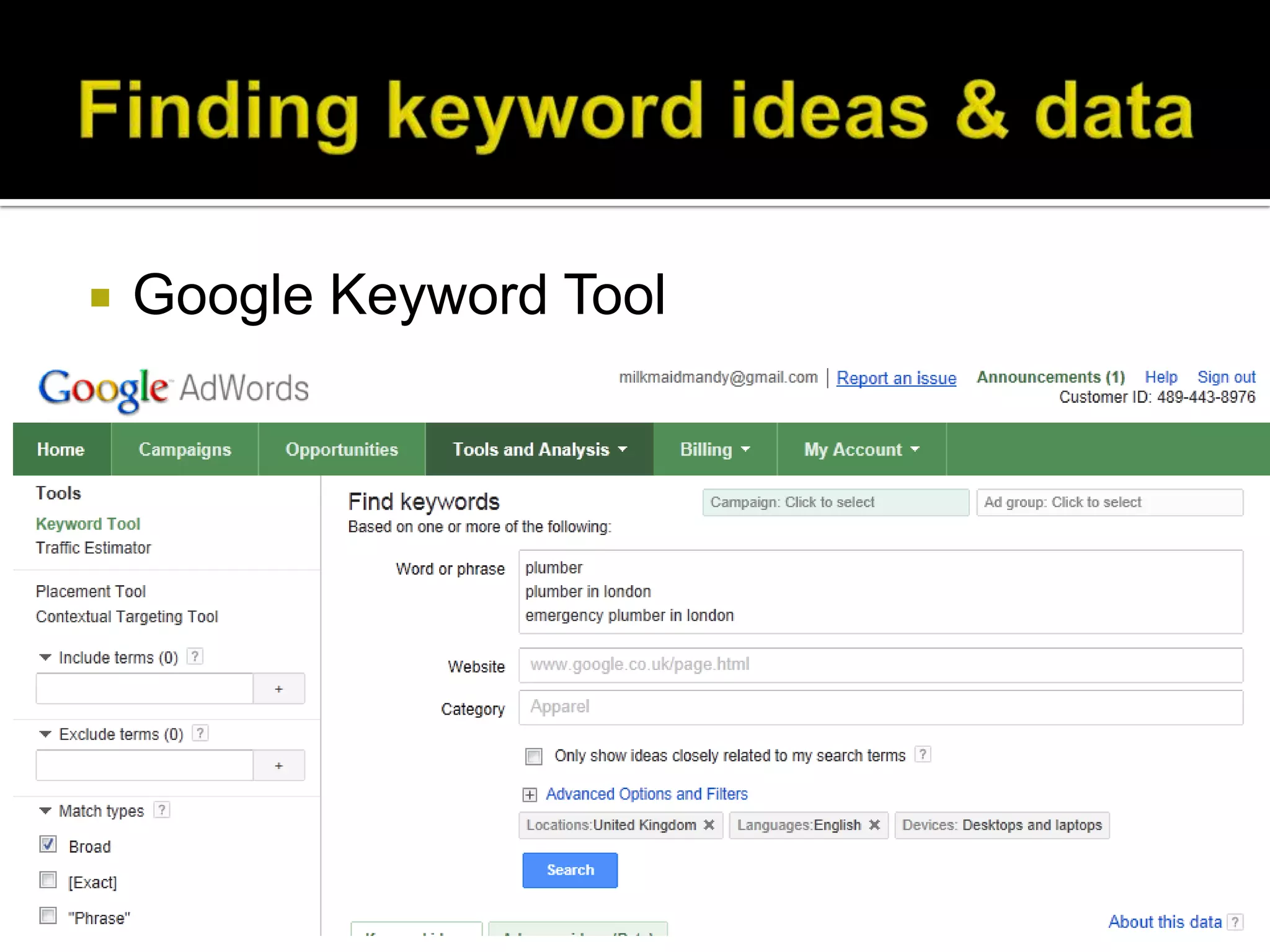
Task: Collapse the Exclude terms section
Action: tap(45, 734)
